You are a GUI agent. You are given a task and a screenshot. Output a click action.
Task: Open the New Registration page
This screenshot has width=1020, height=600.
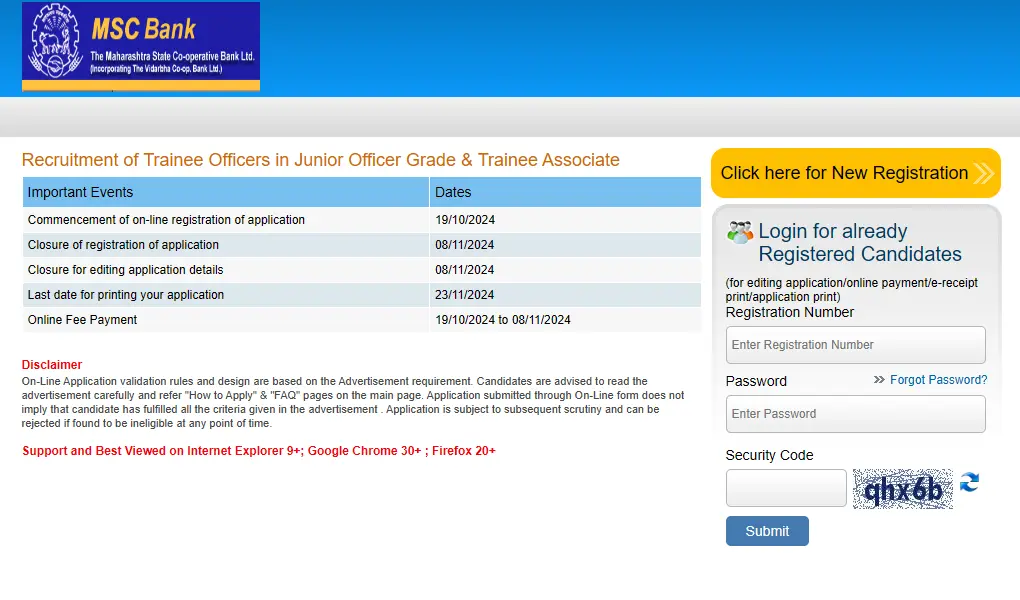(x=844, y=173)
